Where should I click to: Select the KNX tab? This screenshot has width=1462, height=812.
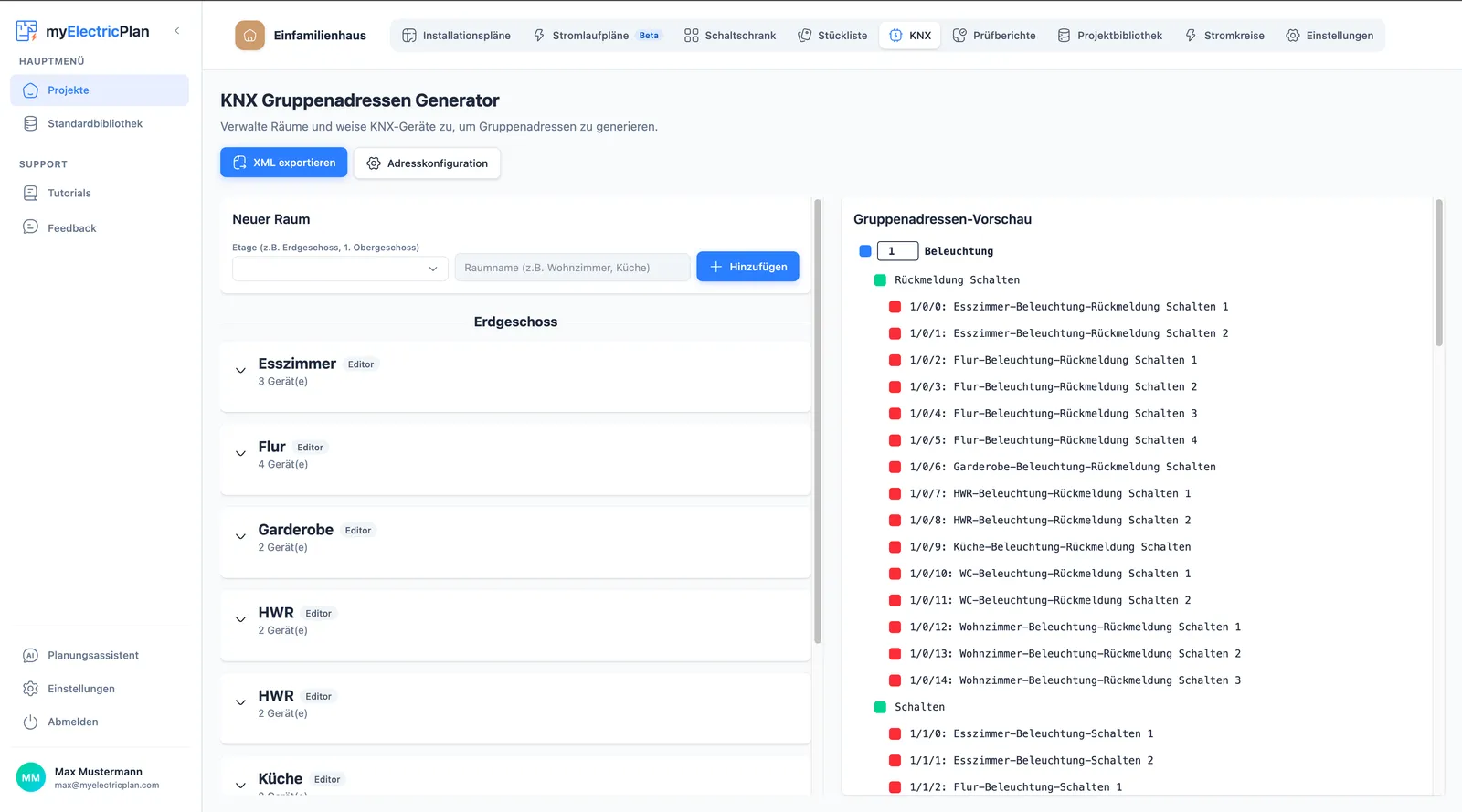coord(910,36)
